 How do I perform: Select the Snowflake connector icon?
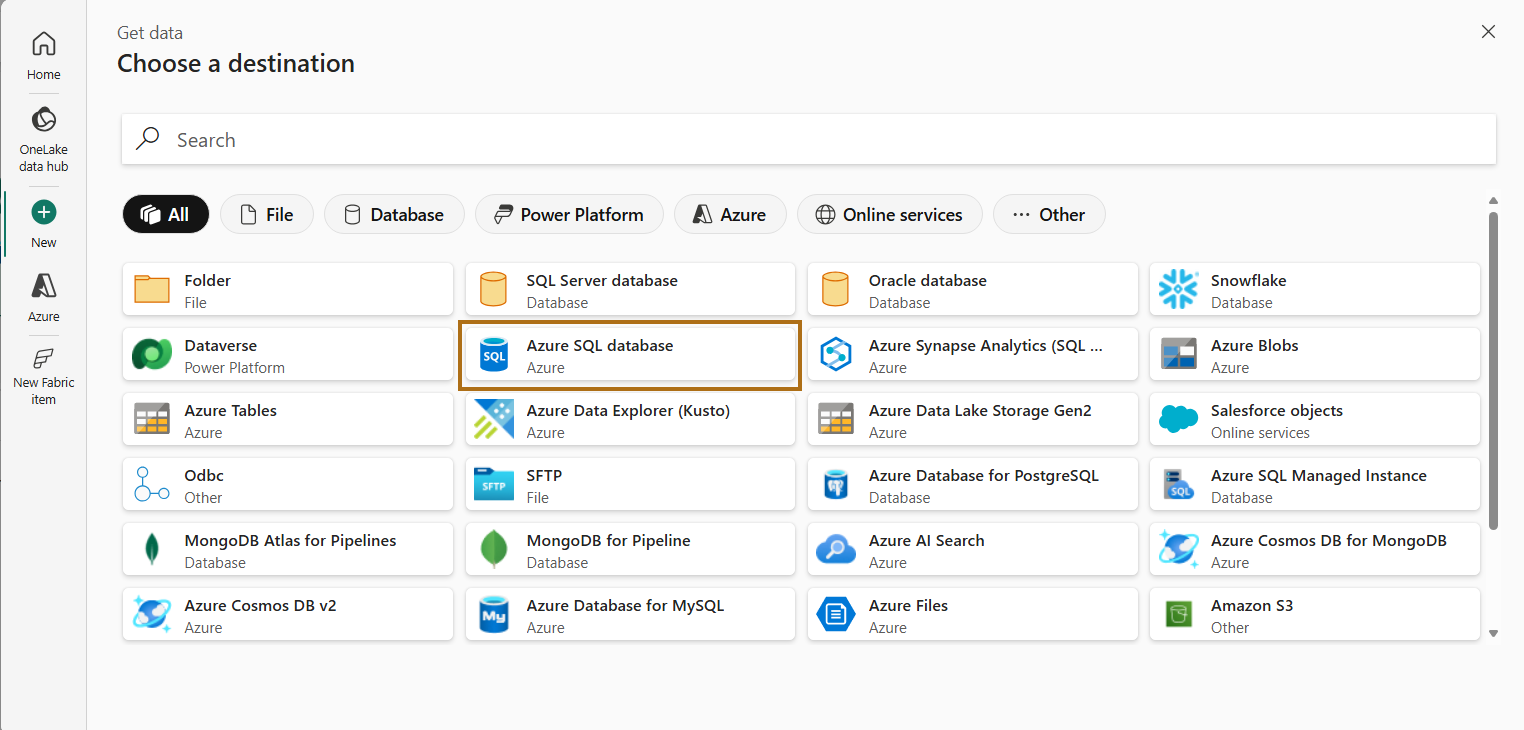tap(1178, 290)
